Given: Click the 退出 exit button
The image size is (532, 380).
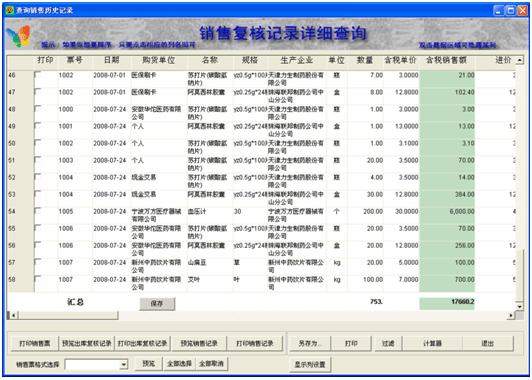Looking at the screenshot, I should click(488, 343).
